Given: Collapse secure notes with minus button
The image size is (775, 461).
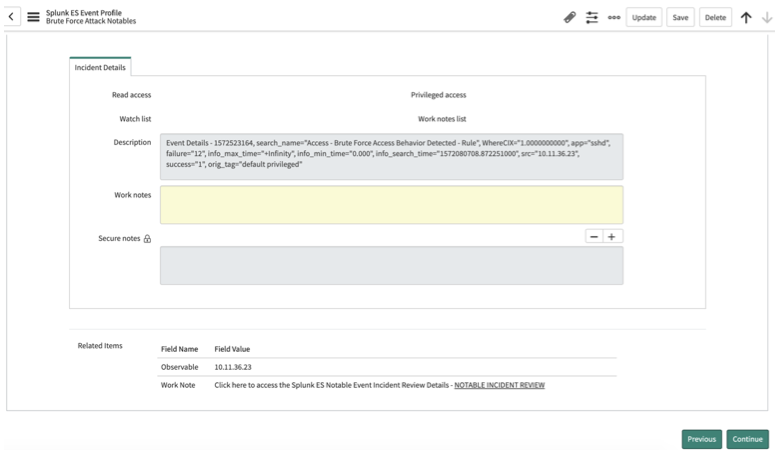Looking at the screenshot, I should [594, 237].
